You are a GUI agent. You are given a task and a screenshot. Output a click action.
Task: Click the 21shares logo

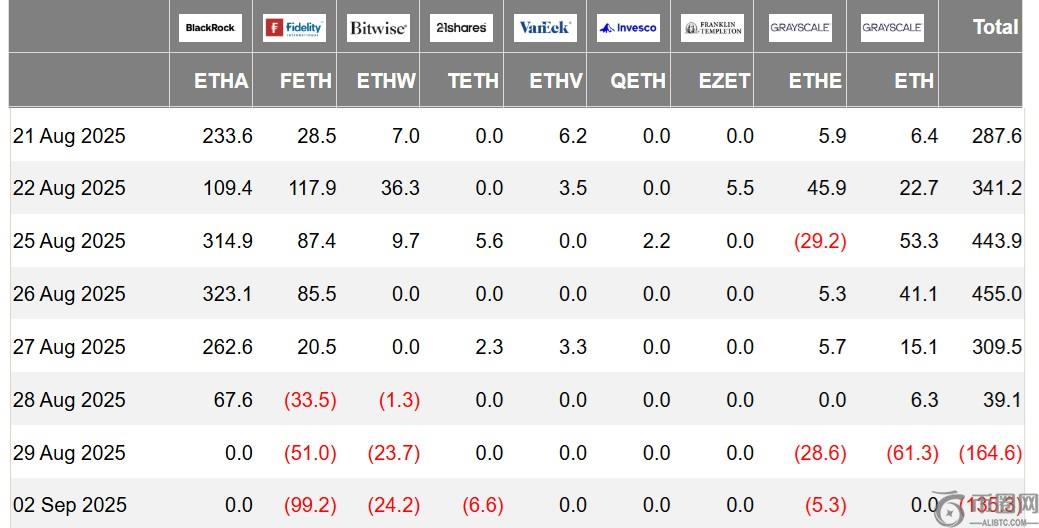pos(461,28)
